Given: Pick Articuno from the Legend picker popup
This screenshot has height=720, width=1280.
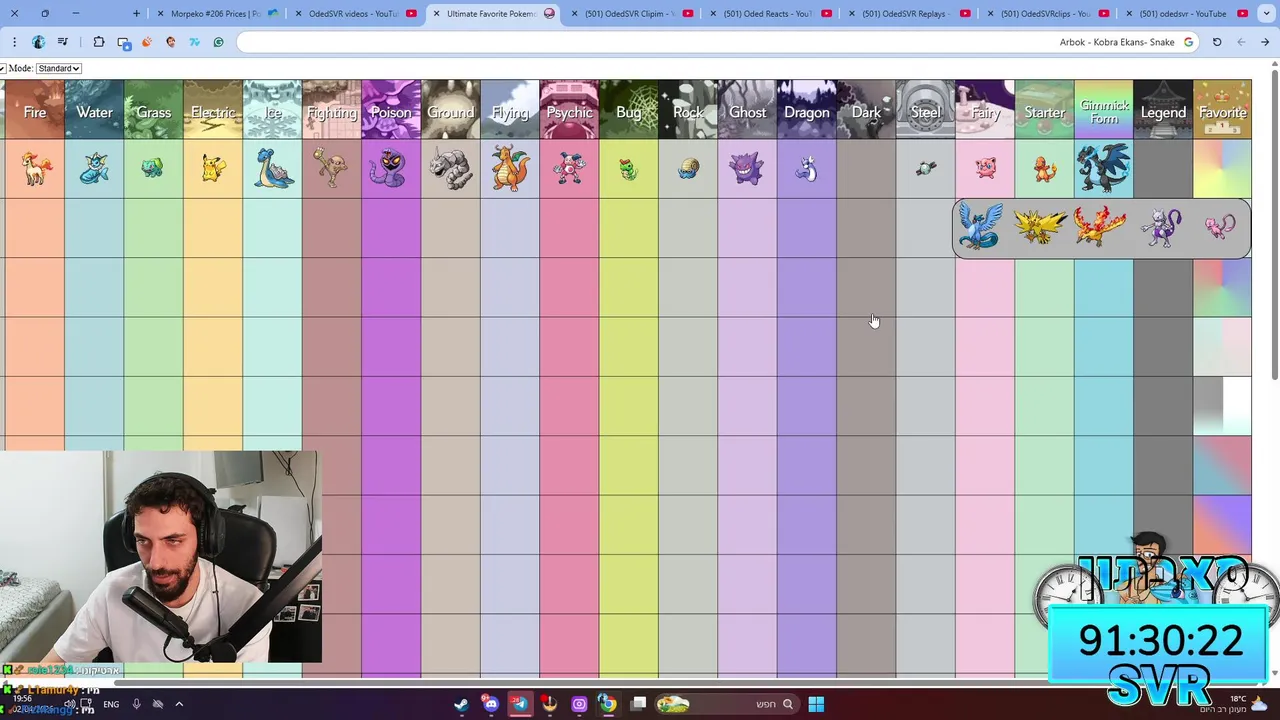Looking at the screenshot, I should [x=980, y=226].
